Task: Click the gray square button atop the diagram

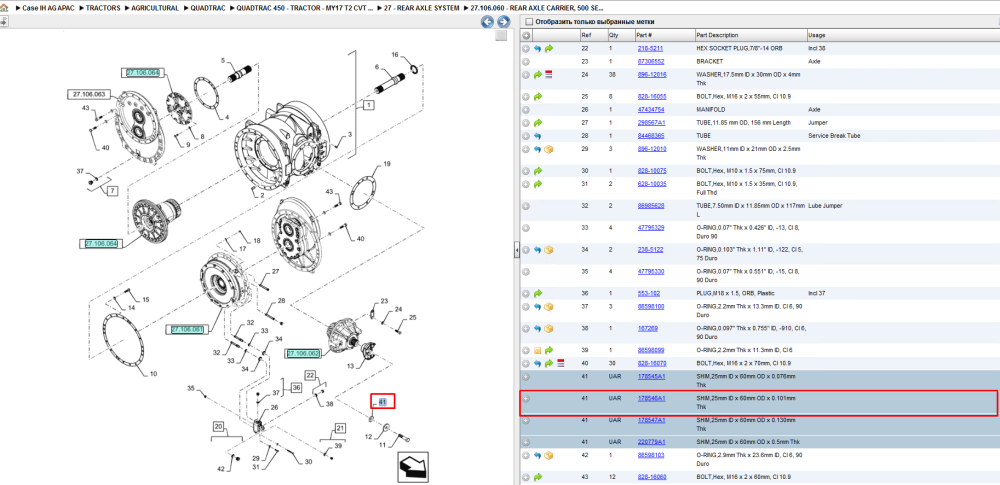Action: pos(502,36)
